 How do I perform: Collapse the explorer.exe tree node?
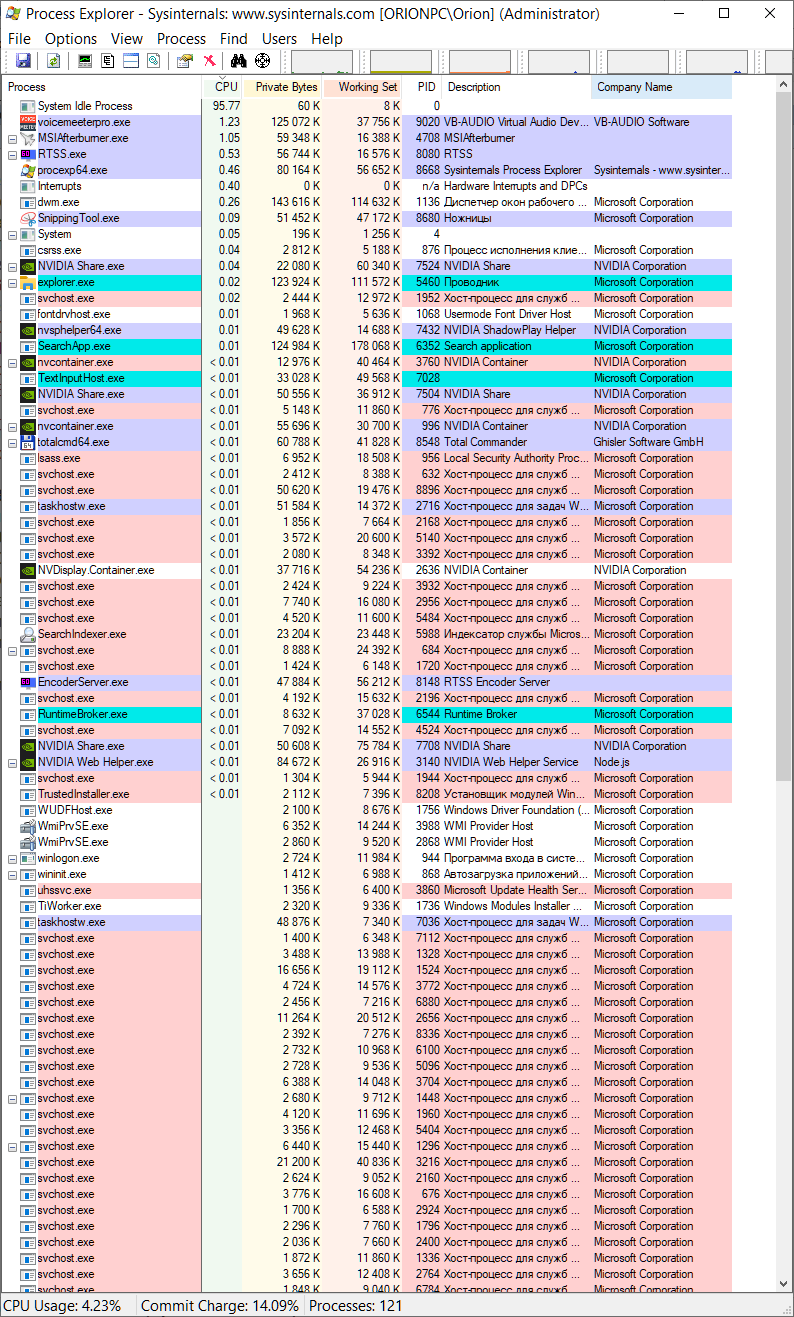pos(12,282)
